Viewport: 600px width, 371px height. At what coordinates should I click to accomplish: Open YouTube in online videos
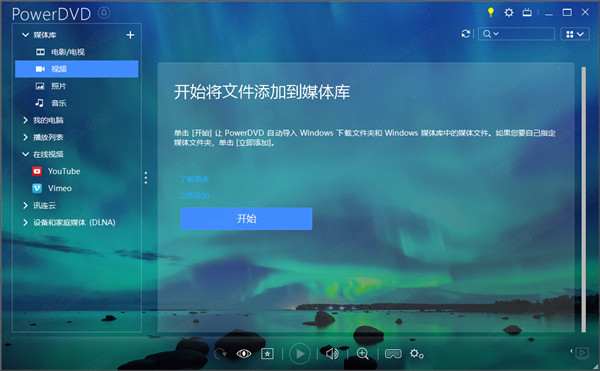pyautogui.click(x=64, y=171)
